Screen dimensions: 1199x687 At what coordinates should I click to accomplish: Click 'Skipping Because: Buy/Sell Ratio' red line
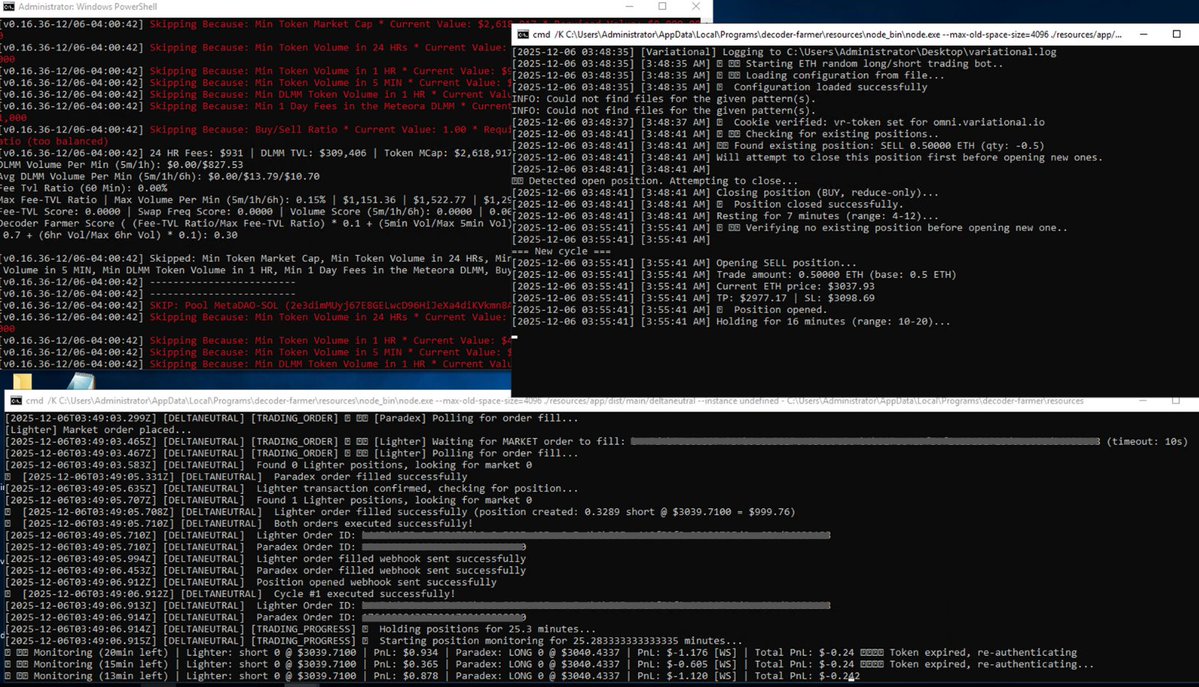(x=255, y=130)
